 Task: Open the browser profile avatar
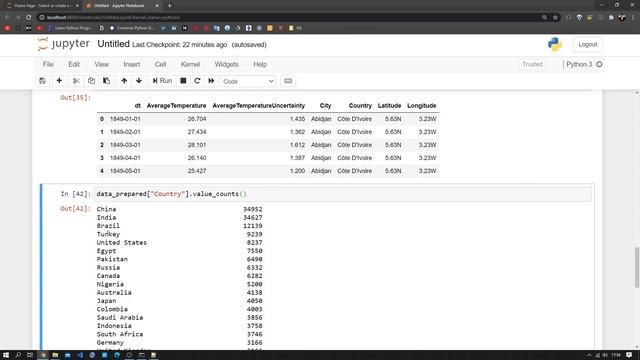coord(622,18)
